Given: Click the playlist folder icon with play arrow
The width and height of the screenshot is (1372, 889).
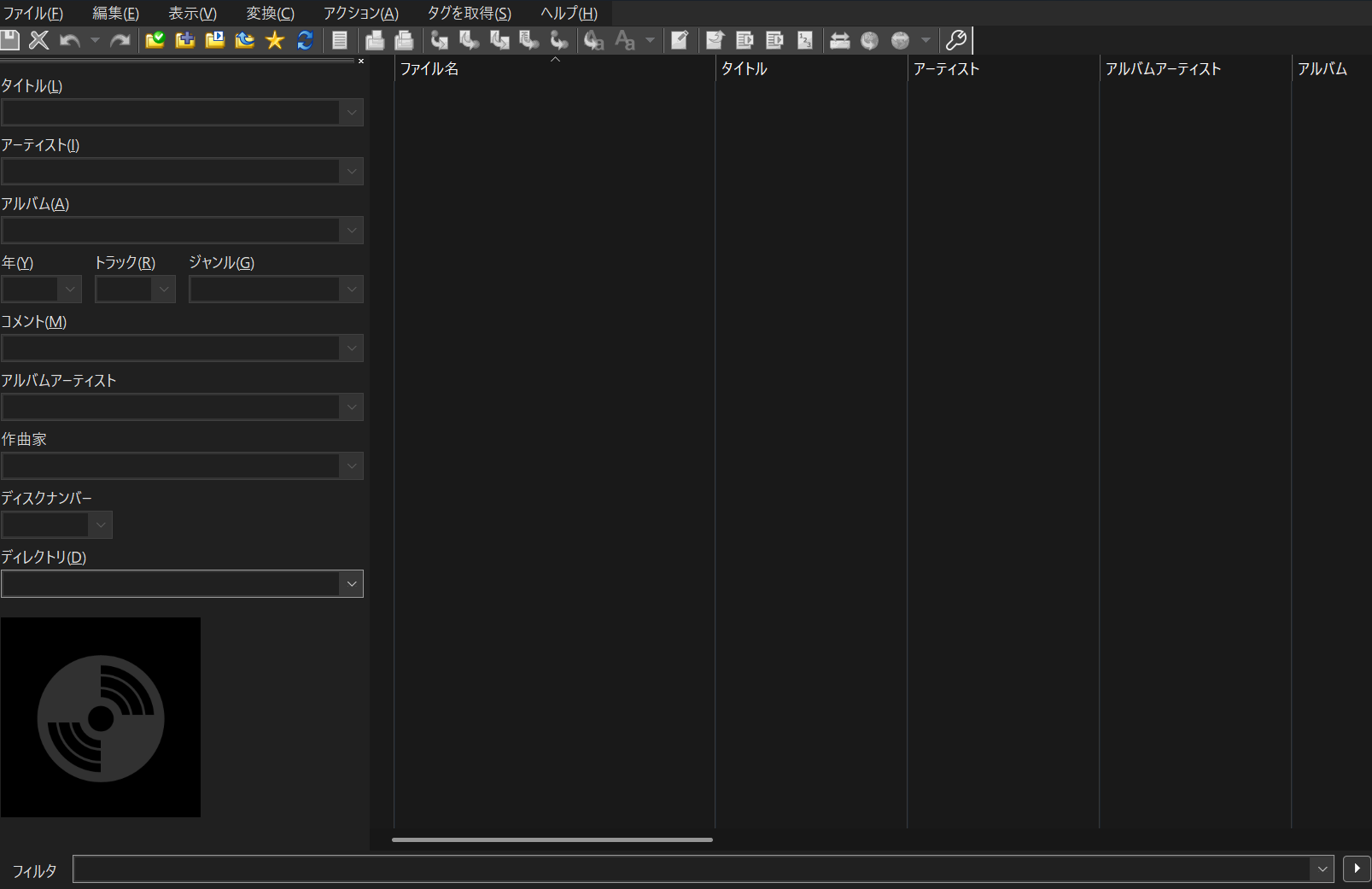Looking at the screenshot, I should [x=214, y=40].
